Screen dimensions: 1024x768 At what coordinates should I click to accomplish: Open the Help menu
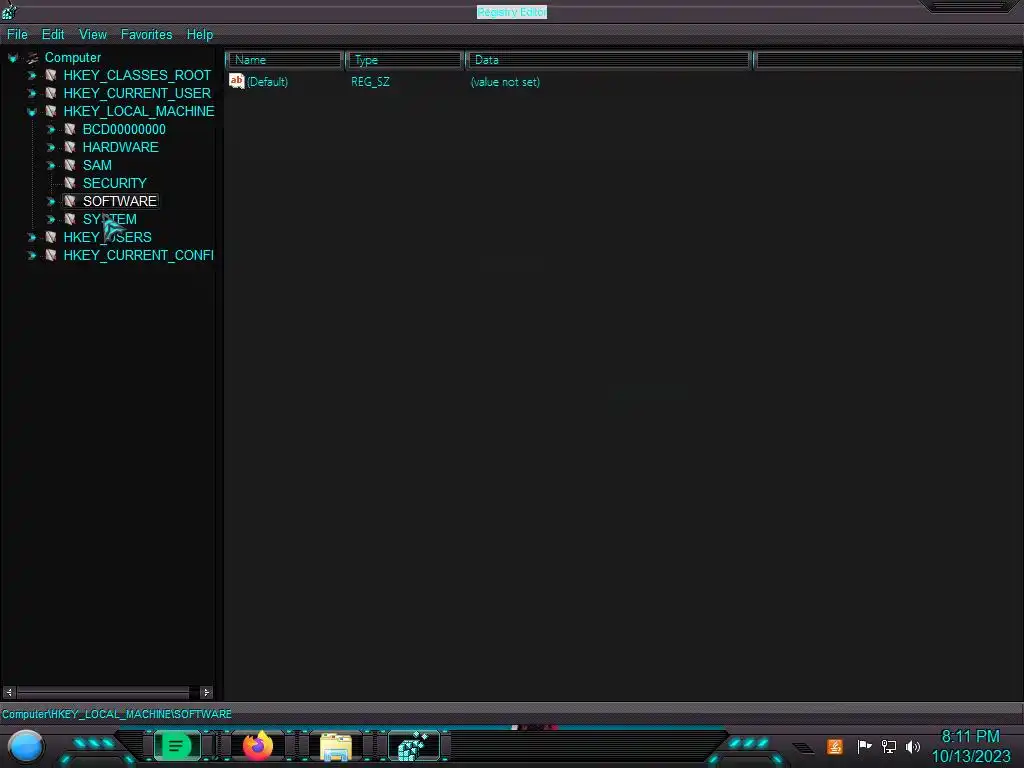pos(200,35)
